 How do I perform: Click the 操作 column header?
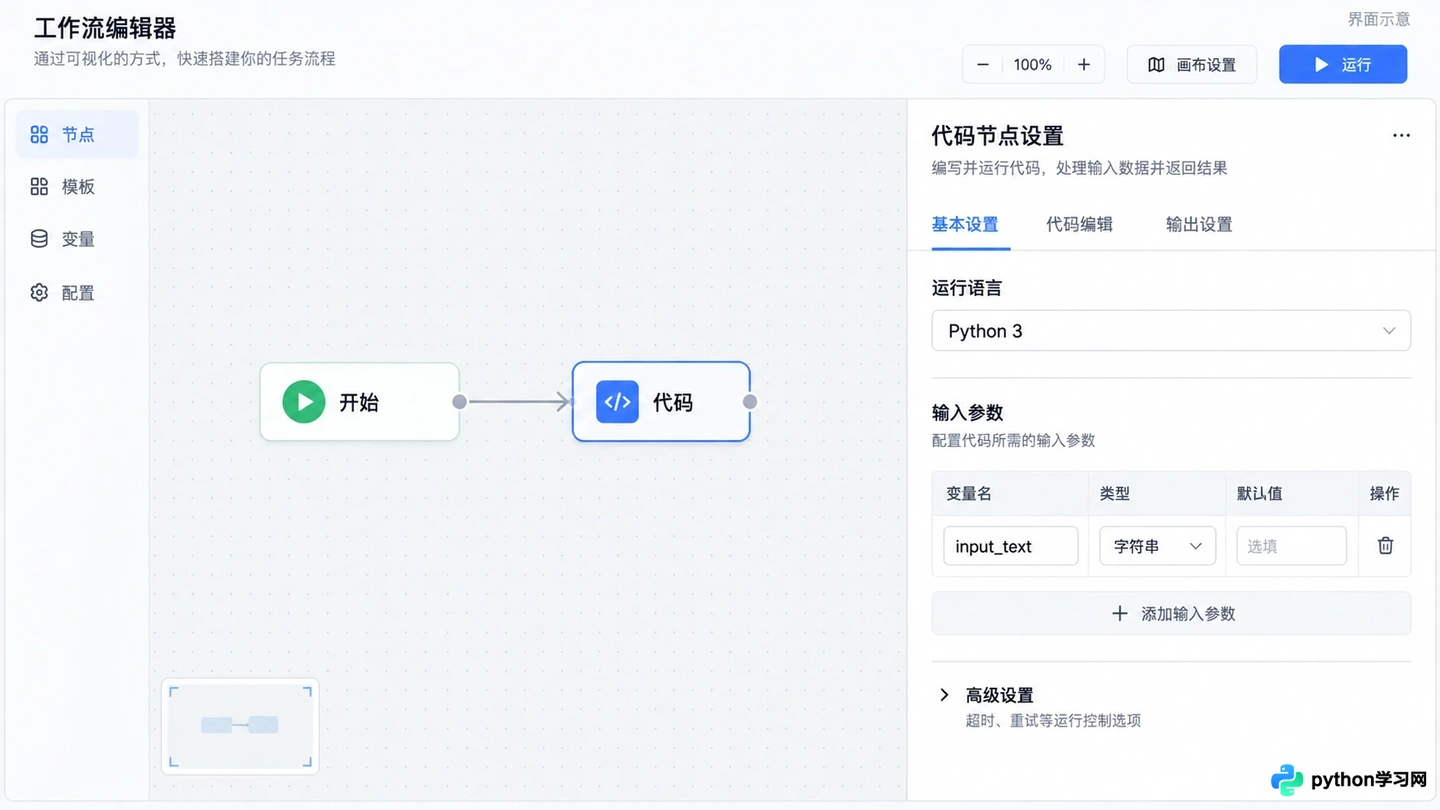[1385, 494]
